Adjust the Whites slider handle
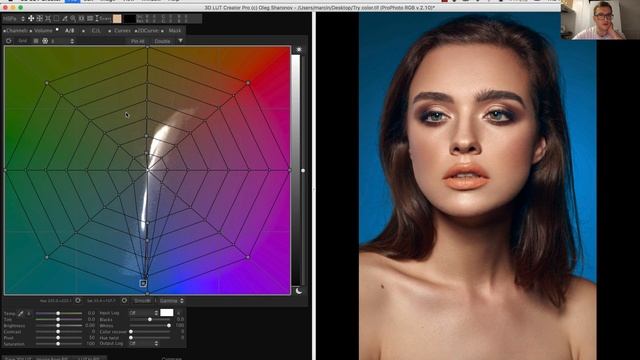This screenshot has height=360, width=640. [x=169, y=326]
